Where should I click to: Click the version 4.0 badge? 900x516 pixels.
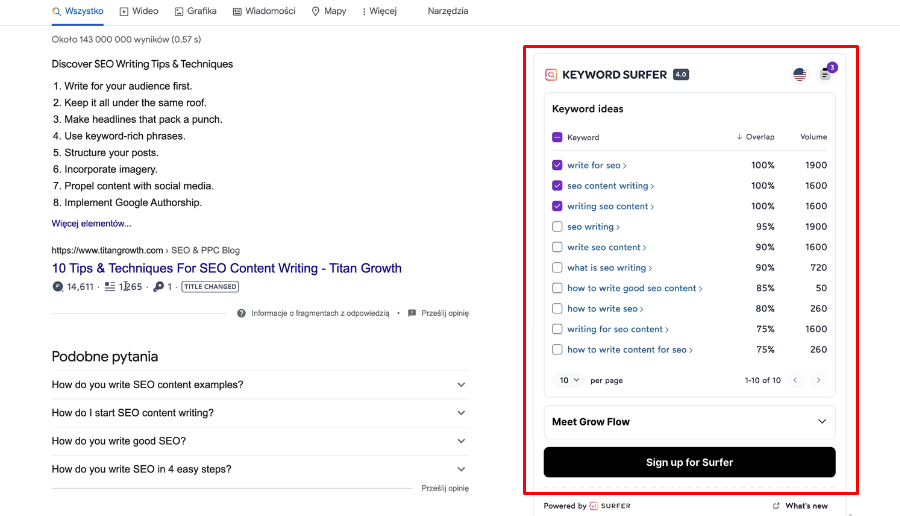(681, 75)
